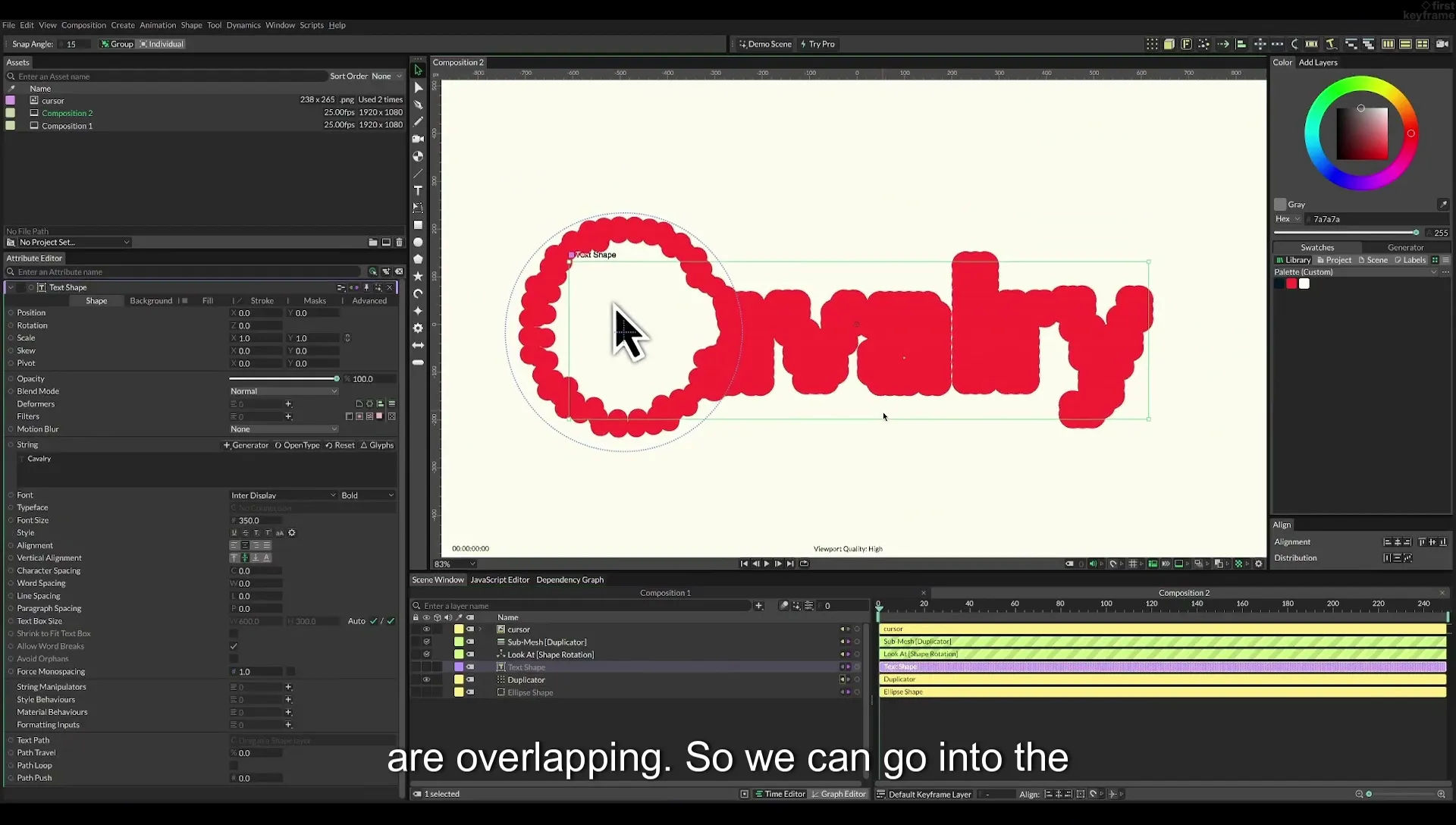Screen dimensions: 1456x825
Task: Select the Pencil tool
Action: point(418,121)
